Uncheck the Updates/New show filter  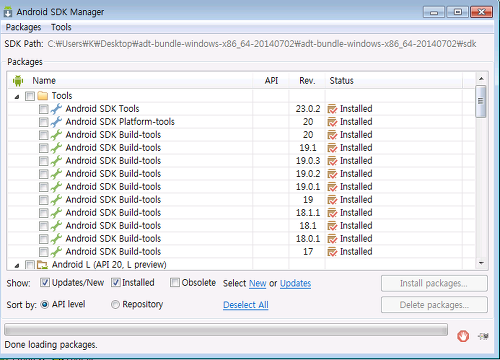(x=45, y=283)
